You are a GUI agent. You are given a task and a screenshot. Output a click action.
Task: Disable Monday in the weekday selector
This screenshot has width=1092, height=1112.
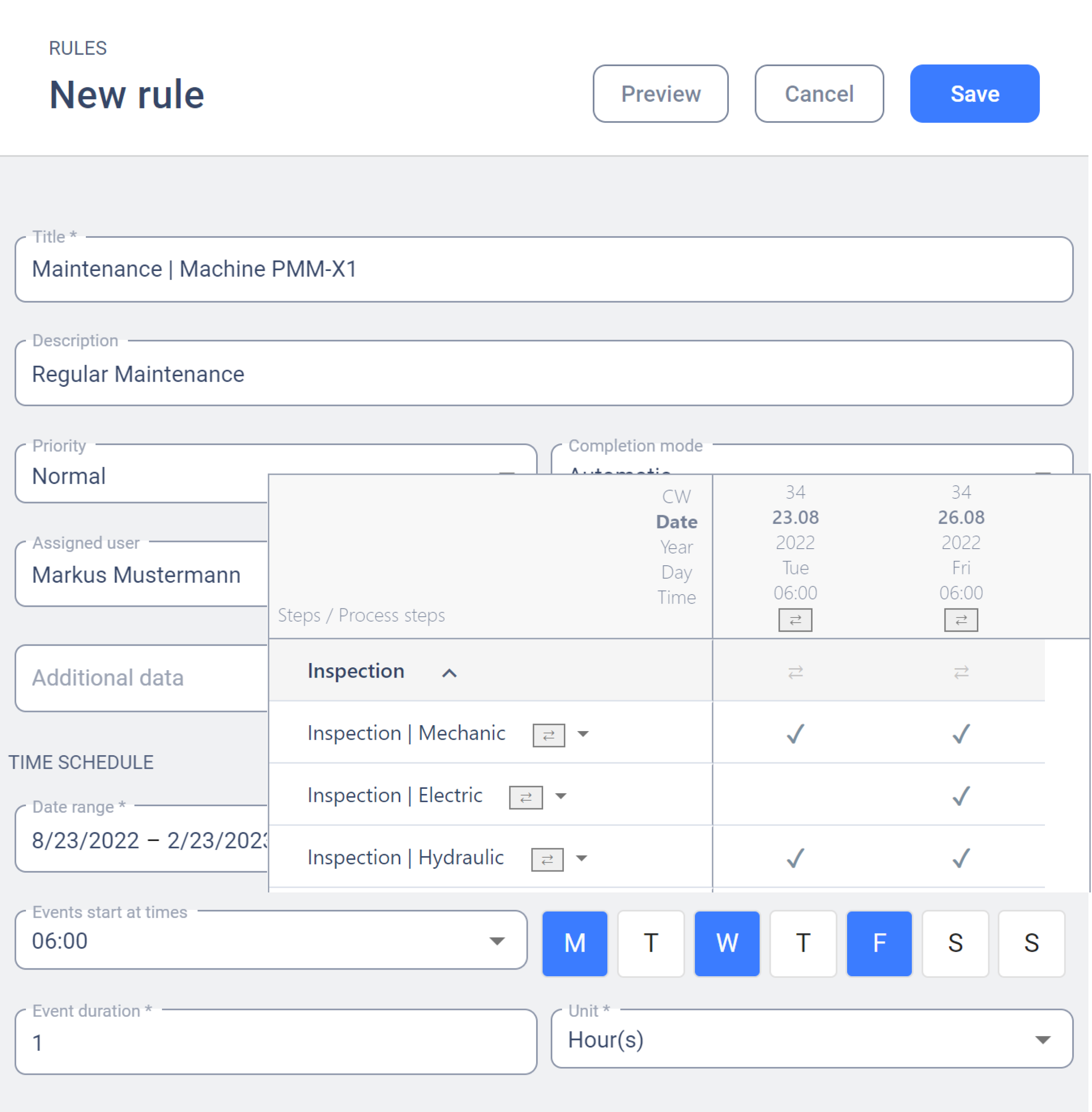click(x=574, y=943)
